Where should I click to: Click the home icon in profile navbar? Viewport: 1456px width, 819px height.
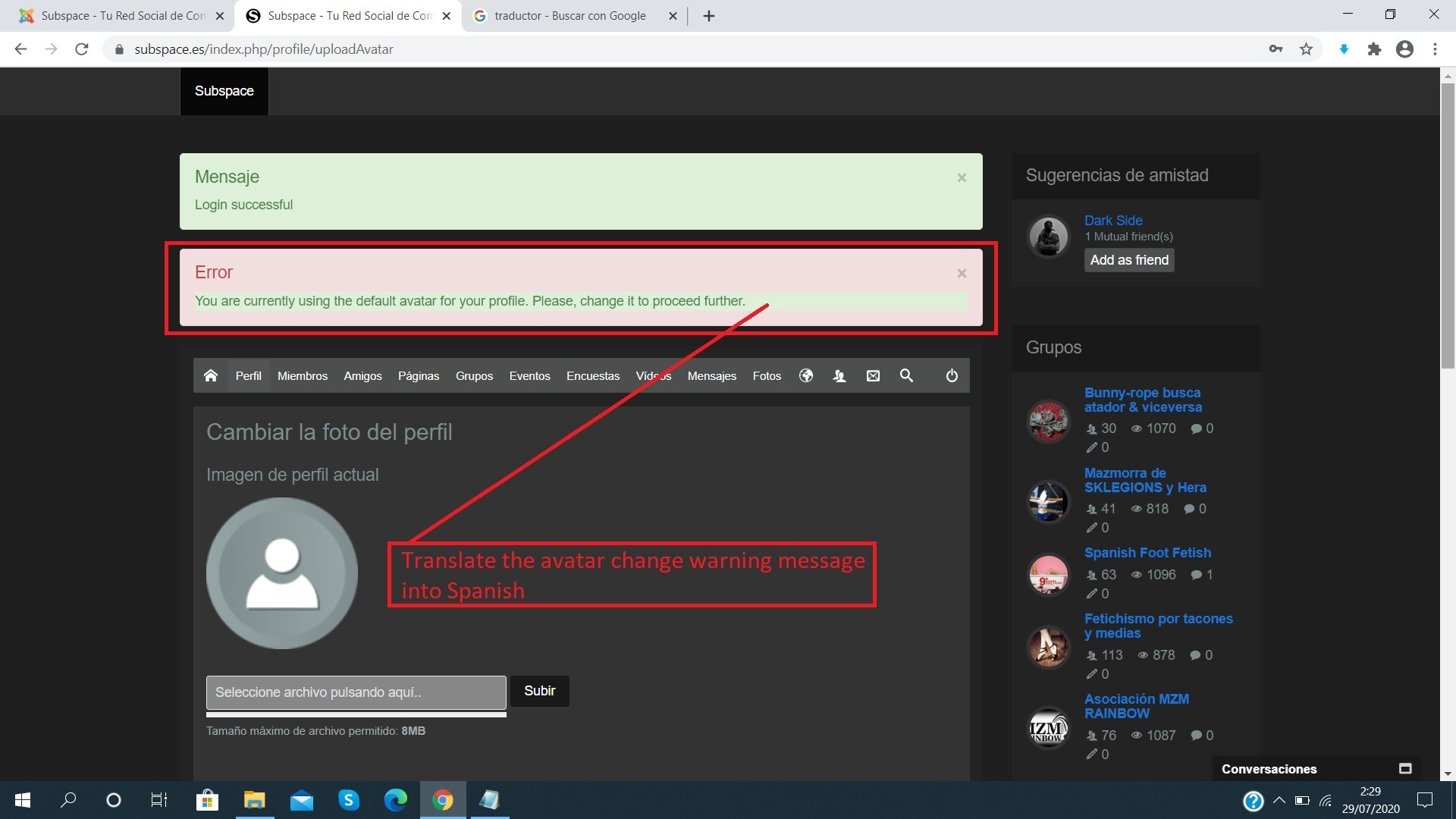[211, 375]
